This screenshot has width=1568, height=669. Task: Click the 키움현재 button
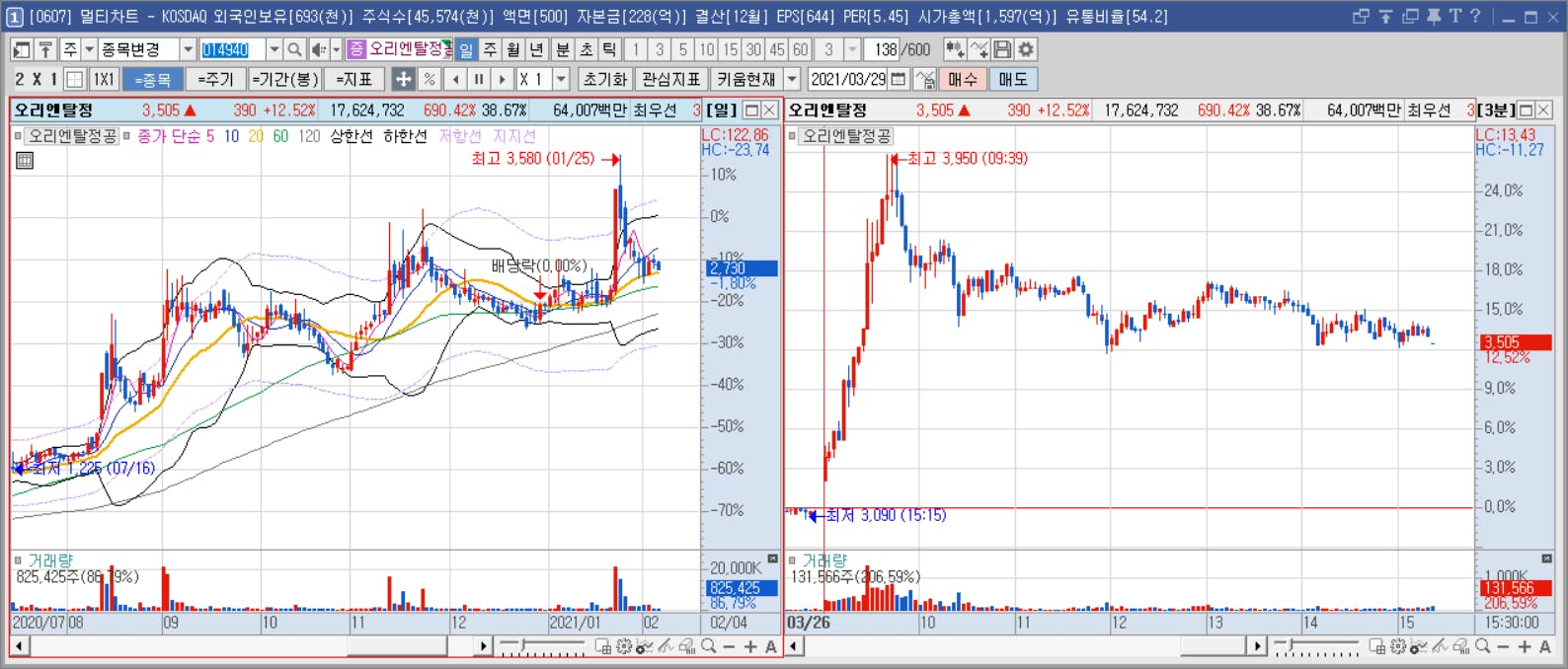(x=746, y=79)
